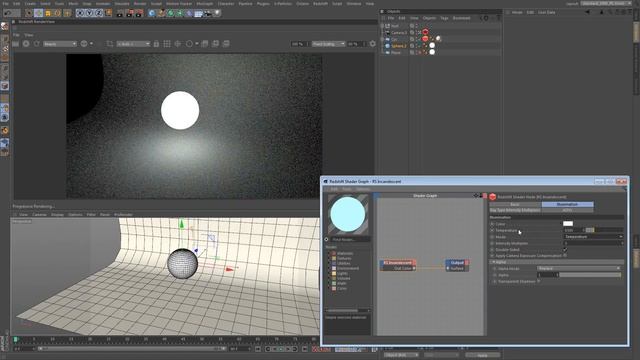Switch to the Illumination tab
The height and width of the screenshot is (360, 640).
[x=567, y=204]
